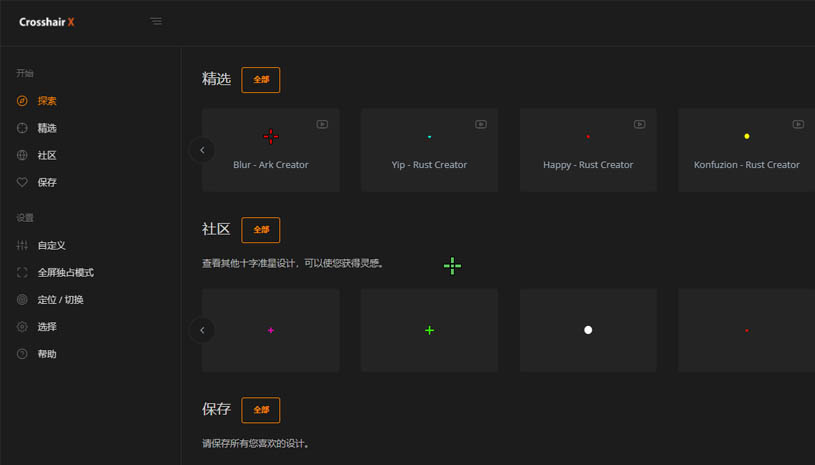Click the 全部 button next to 社区 heading
Screen dimensions: 815x465
pyautogui.click(x=261, y=230)
